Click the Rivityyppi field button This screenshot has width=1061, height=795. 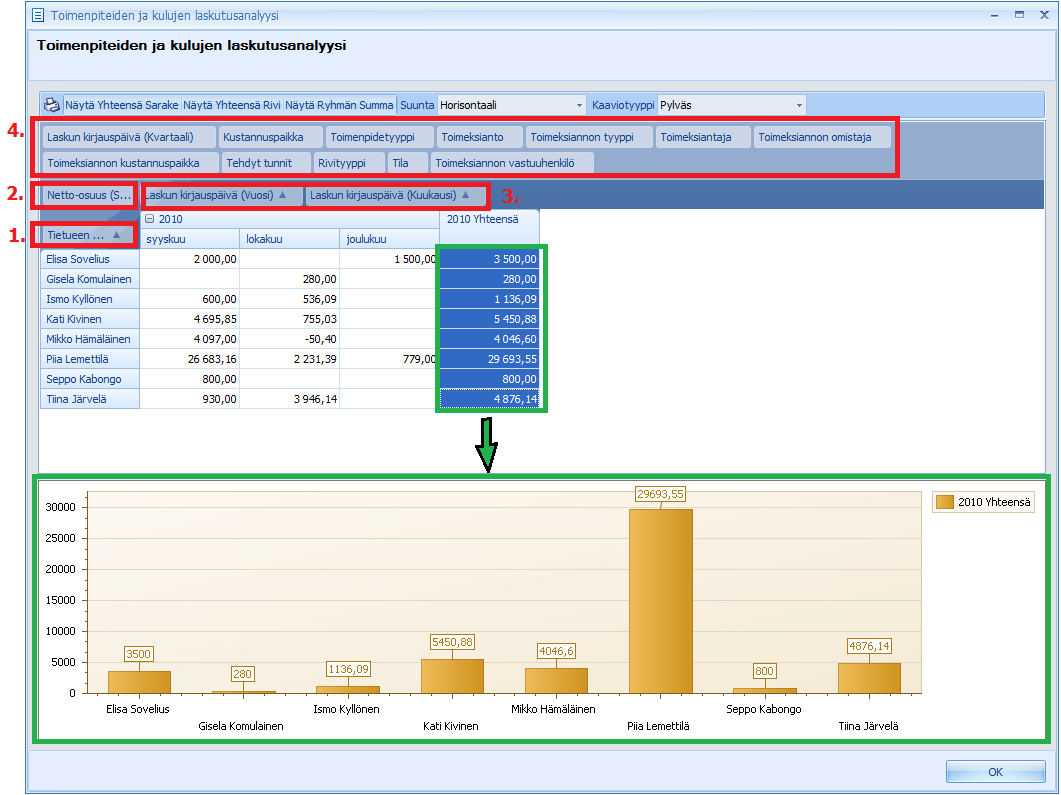point(349,163)
